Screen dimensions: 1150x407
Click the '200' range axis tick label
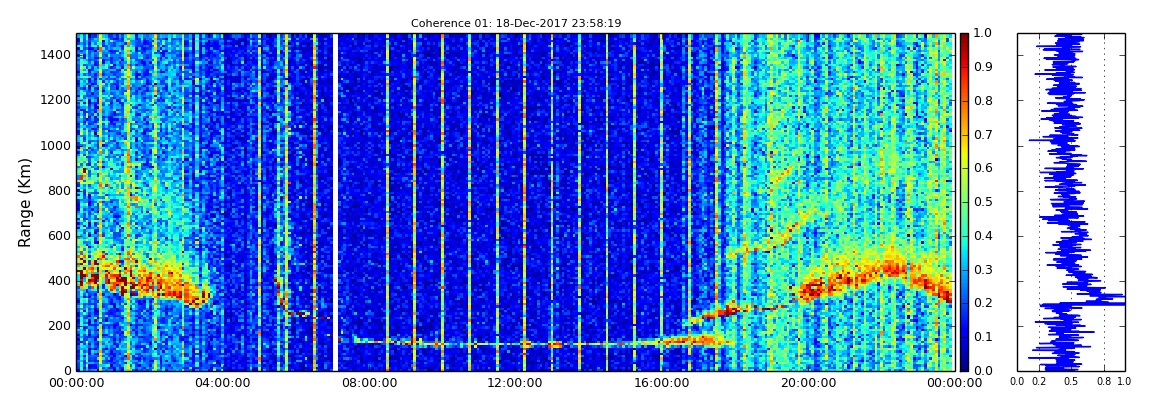pos(62,326)
